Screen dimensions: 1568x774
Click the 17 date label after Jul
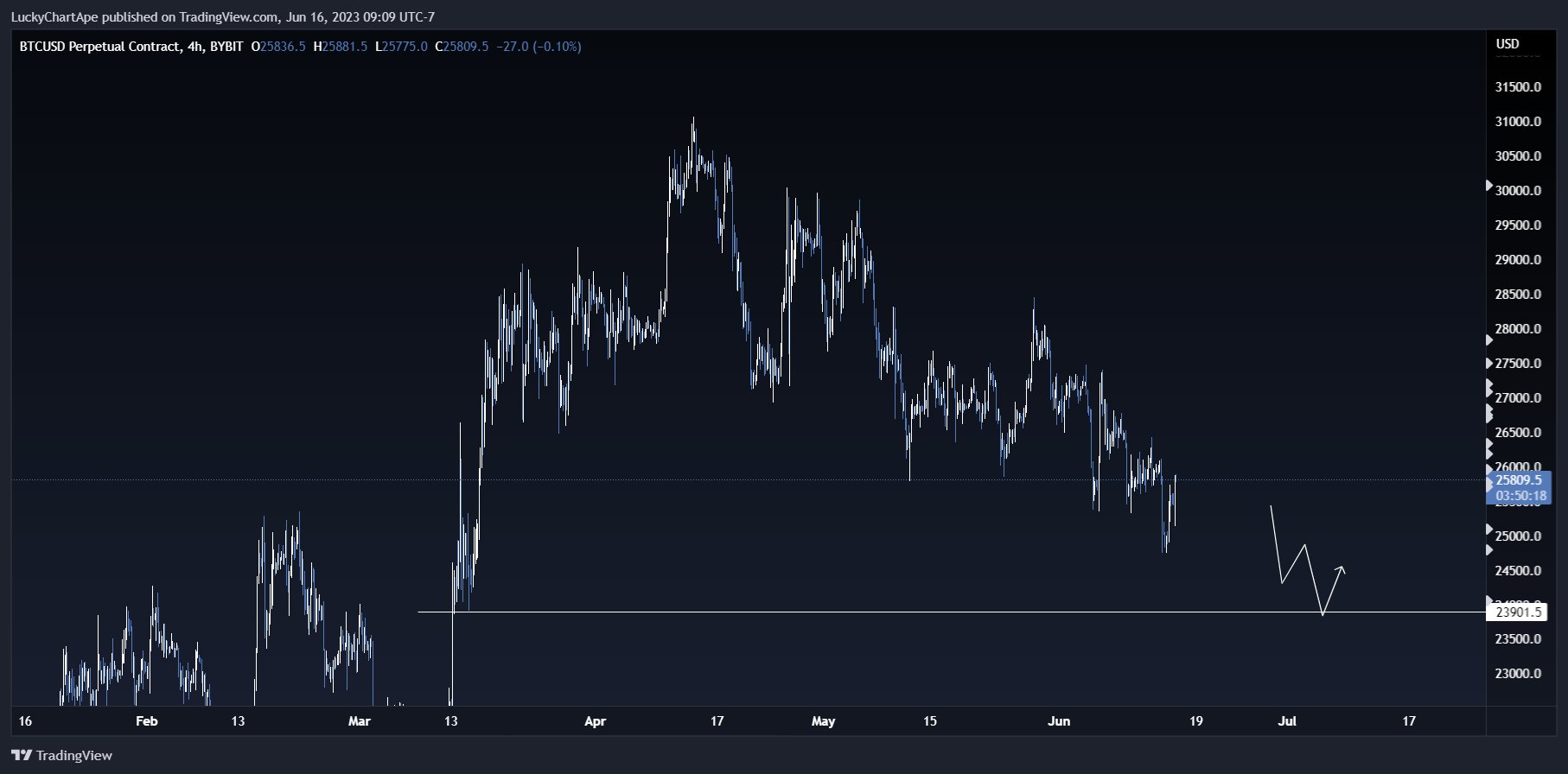[x=1409, y=721]
